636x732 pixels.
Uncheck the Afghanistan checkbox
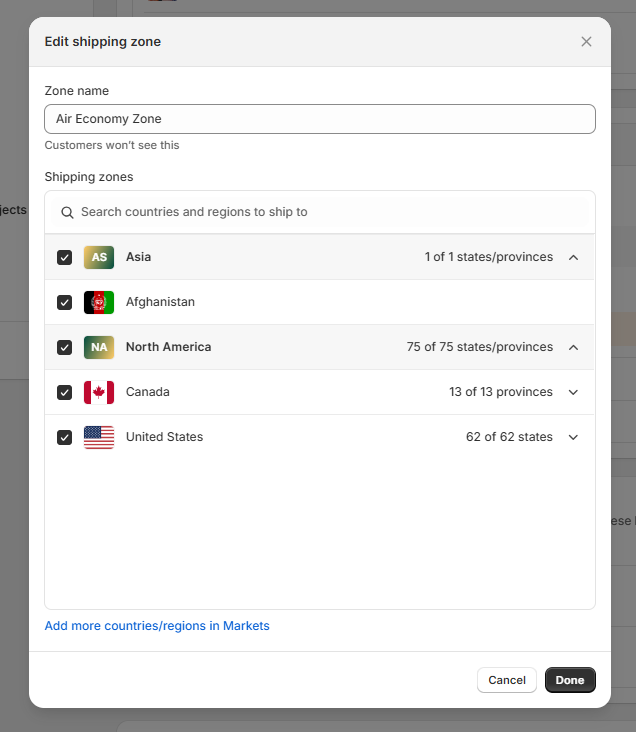point(65,302)
